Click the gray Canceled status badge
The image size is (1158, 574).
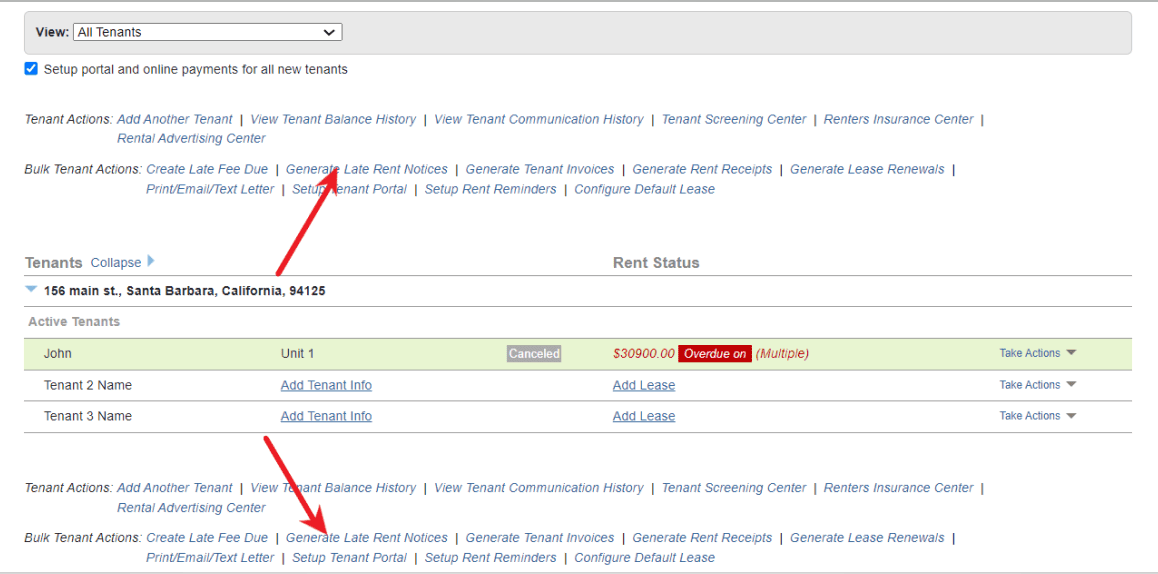click(x=534, y=354)
